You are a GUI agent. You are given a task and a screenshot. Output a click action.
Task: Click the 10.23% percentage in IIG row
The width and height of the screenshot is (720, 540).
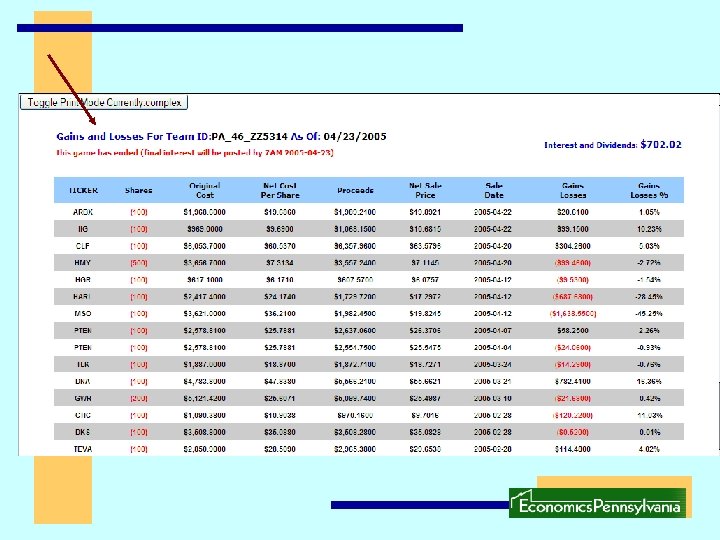pos(649,229)
